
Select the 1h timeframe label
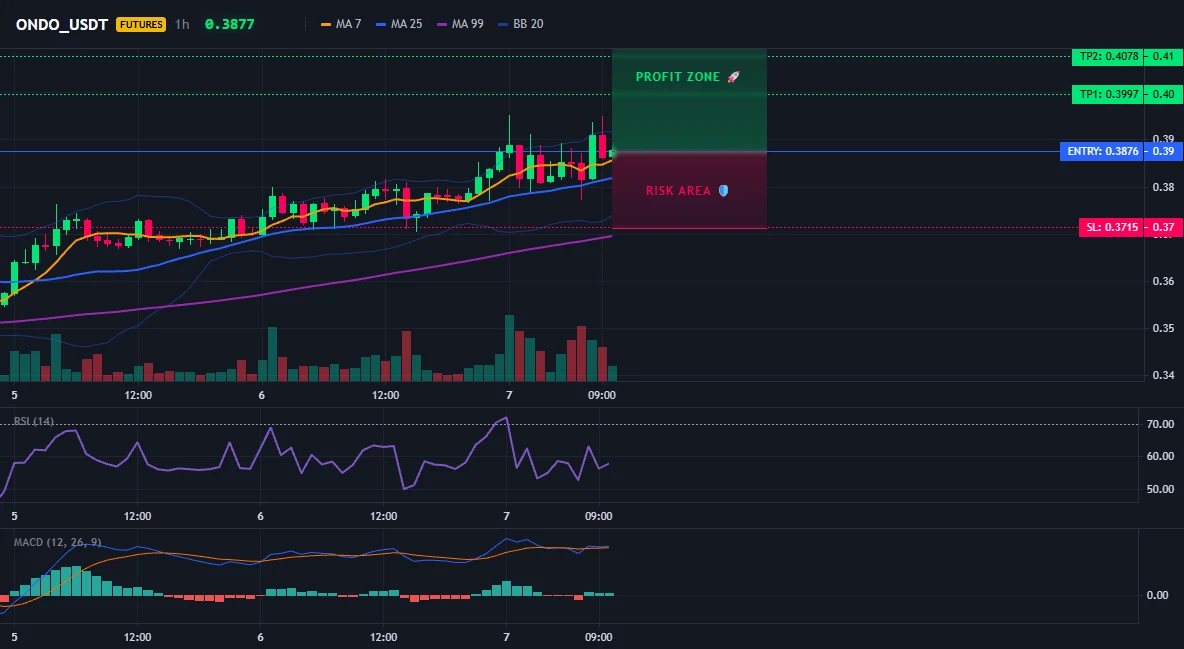coord(182,24)
